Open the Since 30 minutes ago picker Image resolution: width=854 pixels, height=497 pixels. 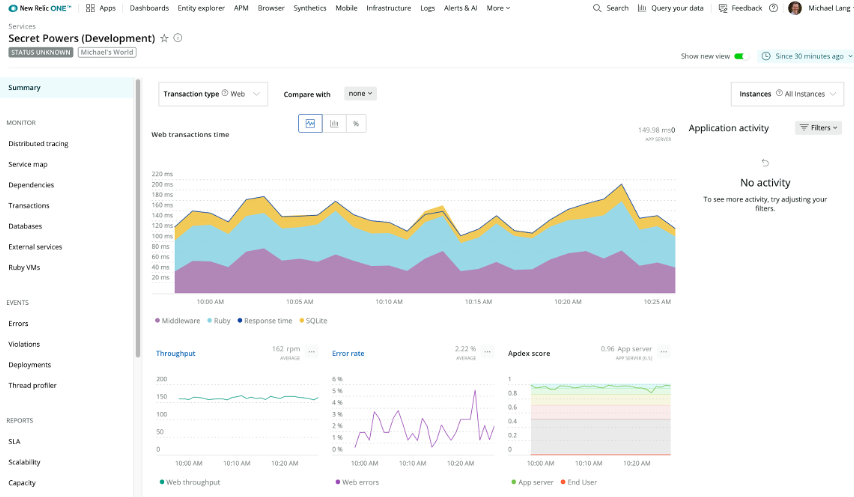tap(806, 56)
